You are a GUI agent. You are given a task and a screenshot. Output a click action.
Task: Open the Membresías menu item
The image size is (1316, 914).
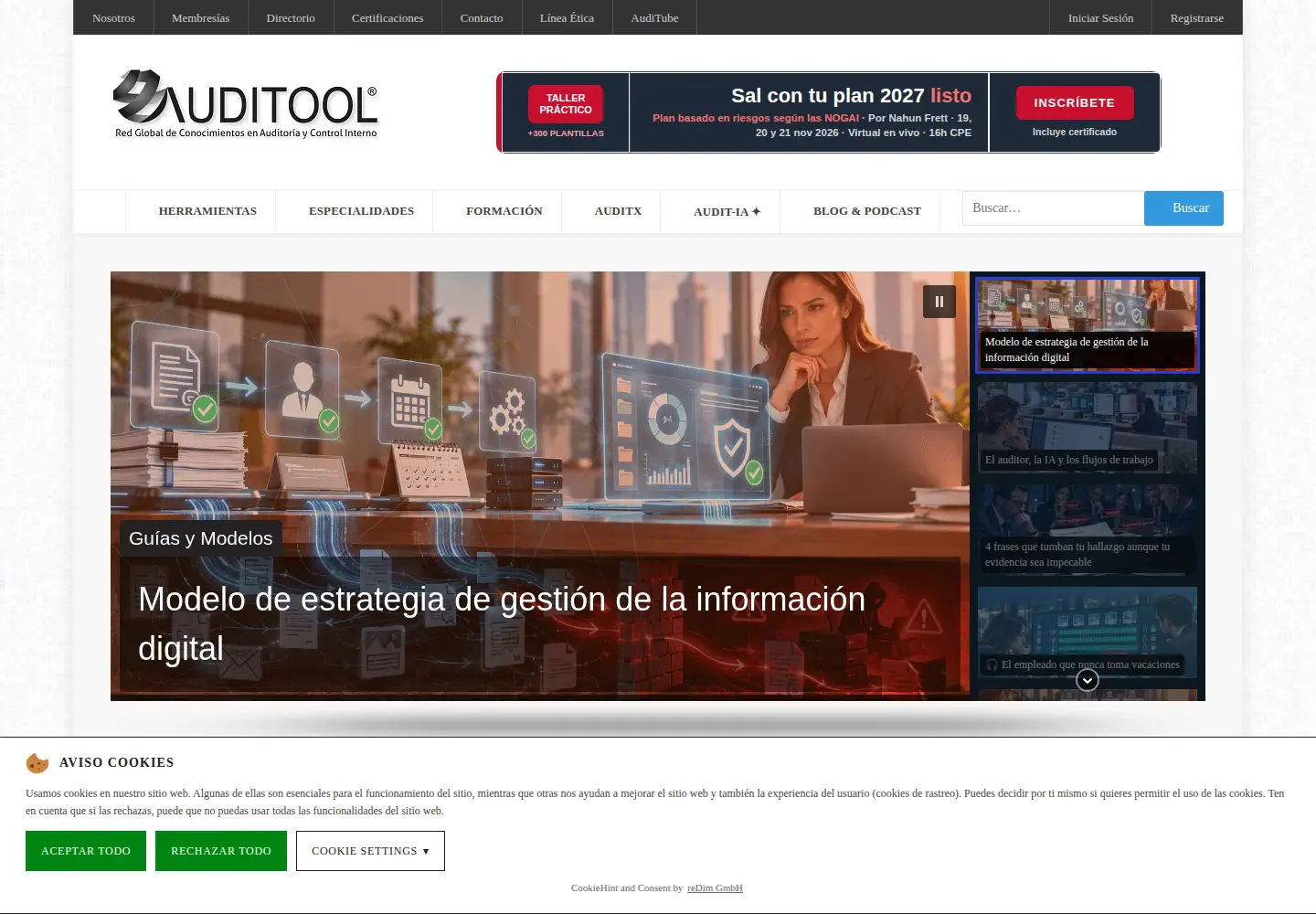coord(201,17)
